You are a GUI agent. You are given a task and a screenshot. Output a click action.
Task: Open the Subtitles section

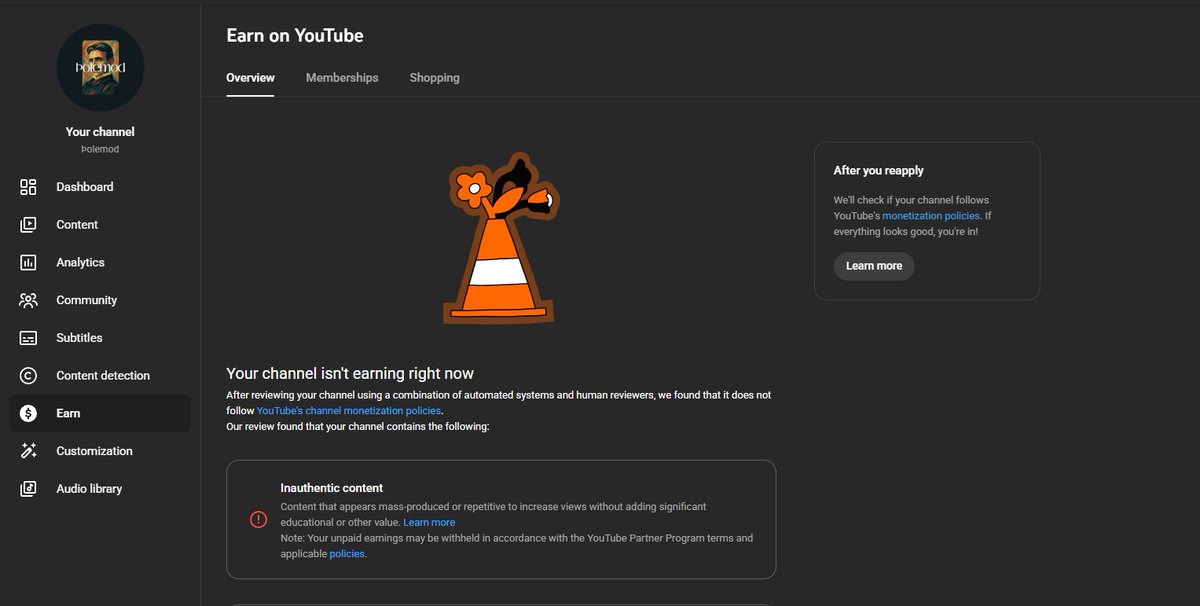(x=100, y=338)
